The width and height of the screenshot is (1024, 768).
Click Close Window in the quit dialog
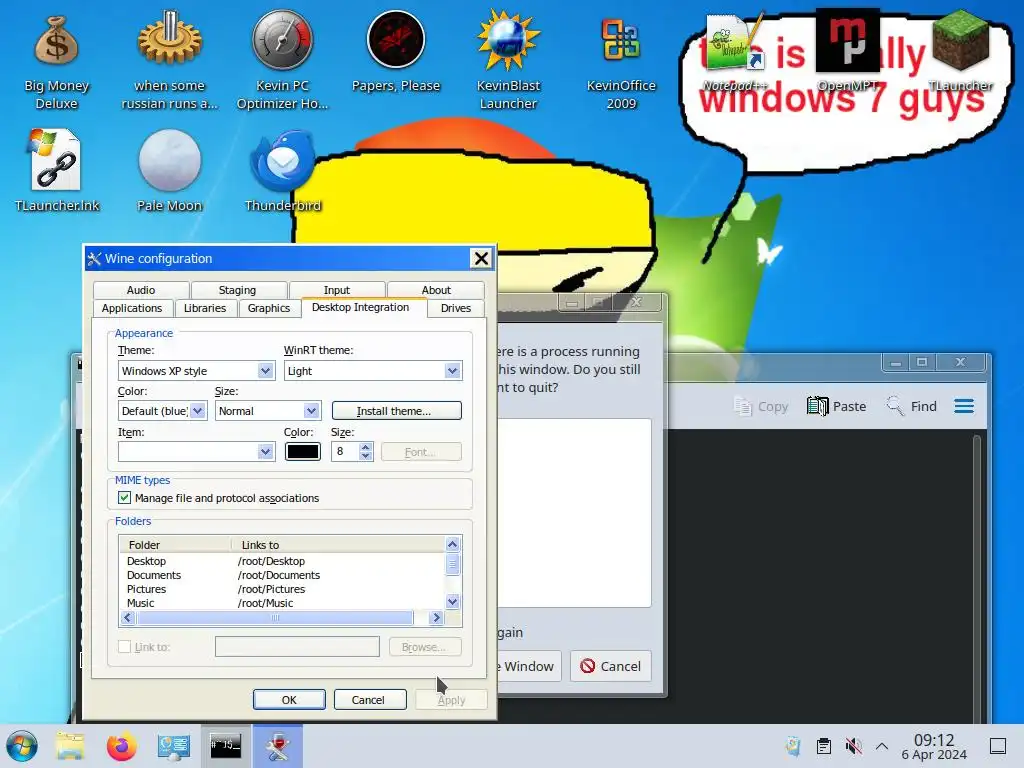pyautogui.click(x=528, y=666)
